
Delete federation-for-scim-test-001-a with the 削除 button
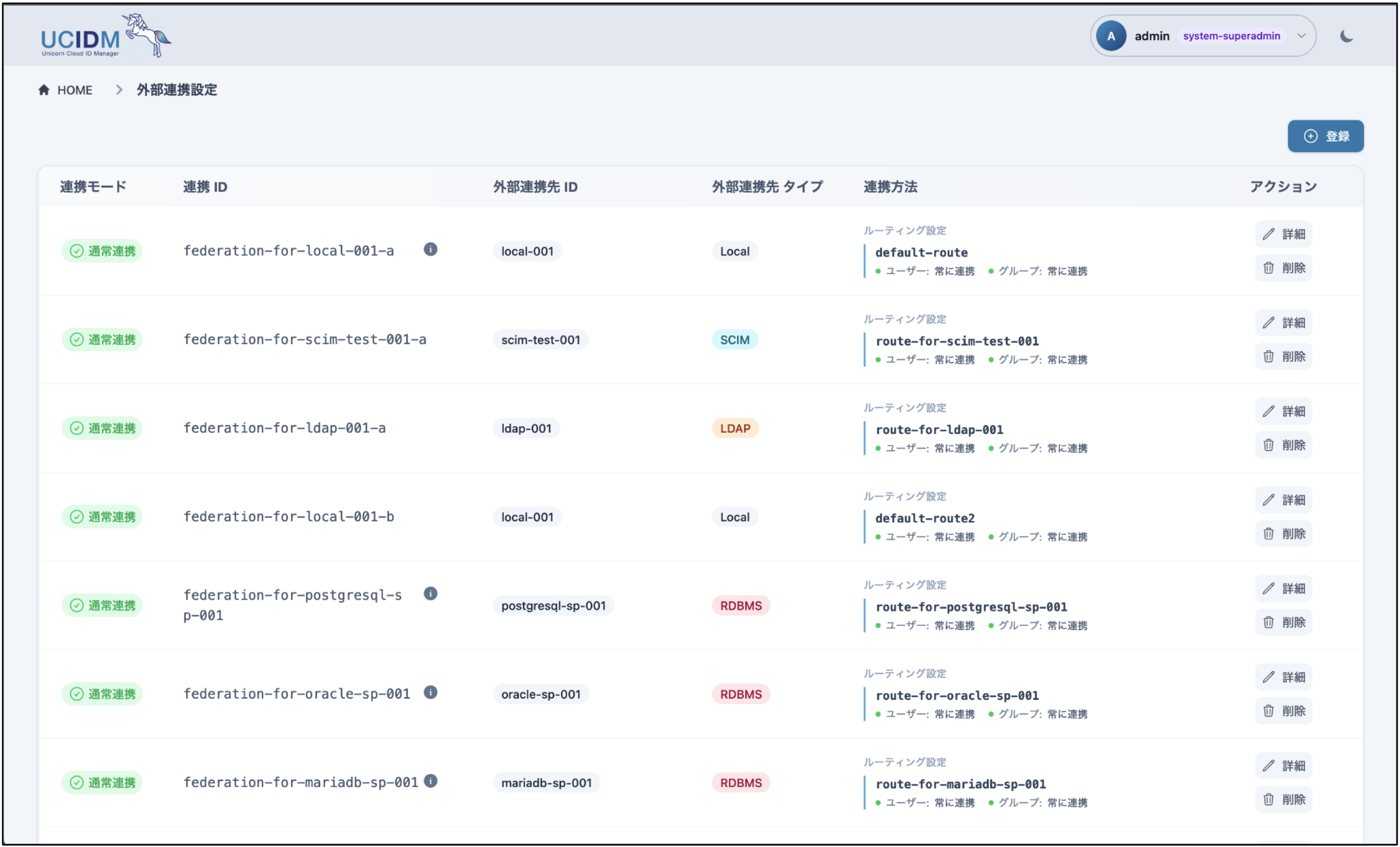click(x=1283, y=357)
